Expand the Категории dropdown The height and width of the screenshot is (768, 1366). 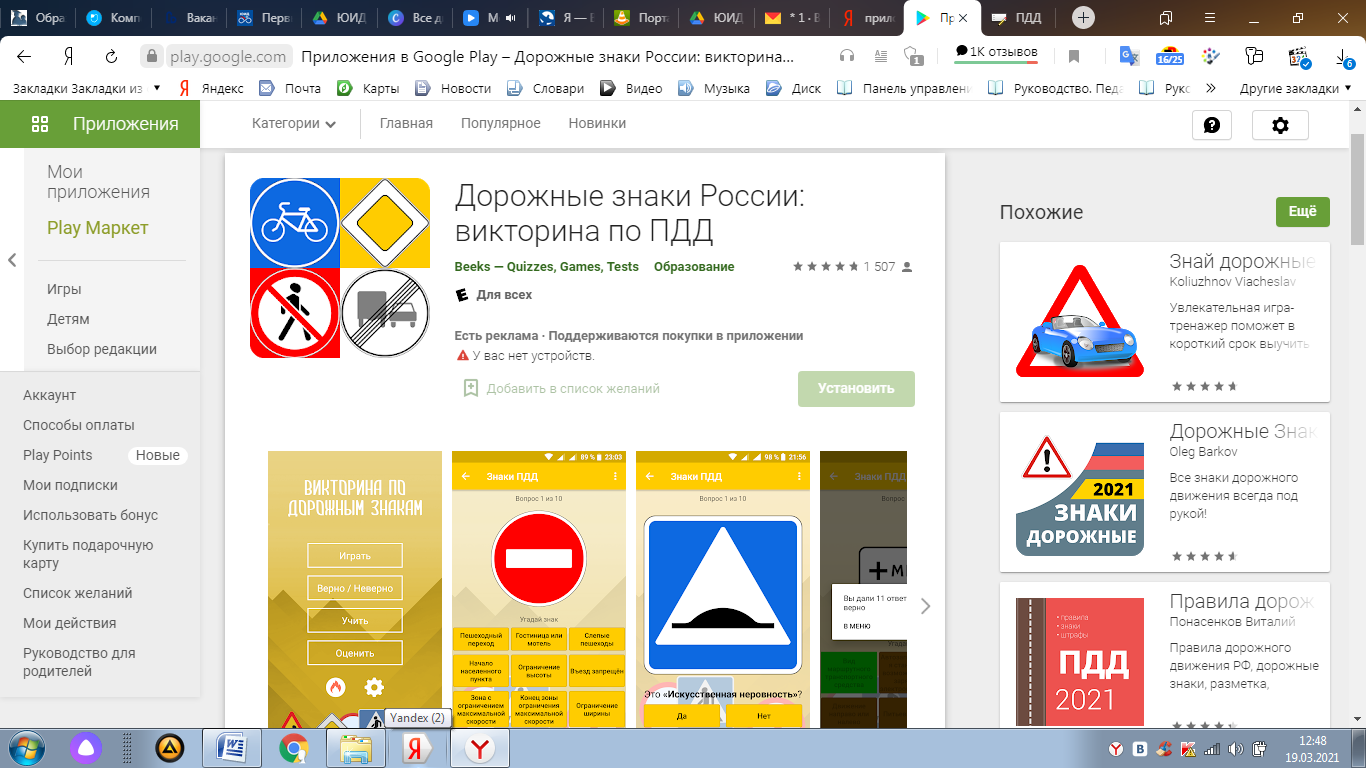tap(293, 124)
